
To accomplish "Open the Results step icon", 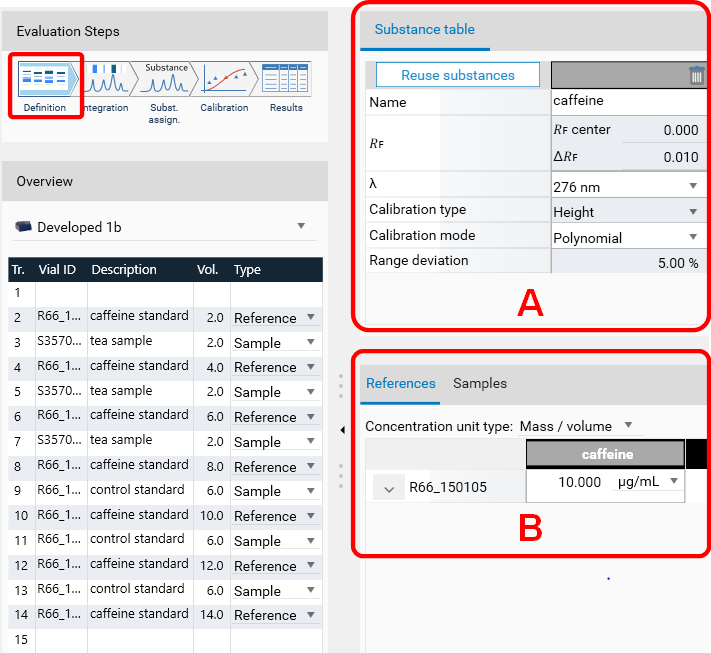I will (x=286, y=80).
